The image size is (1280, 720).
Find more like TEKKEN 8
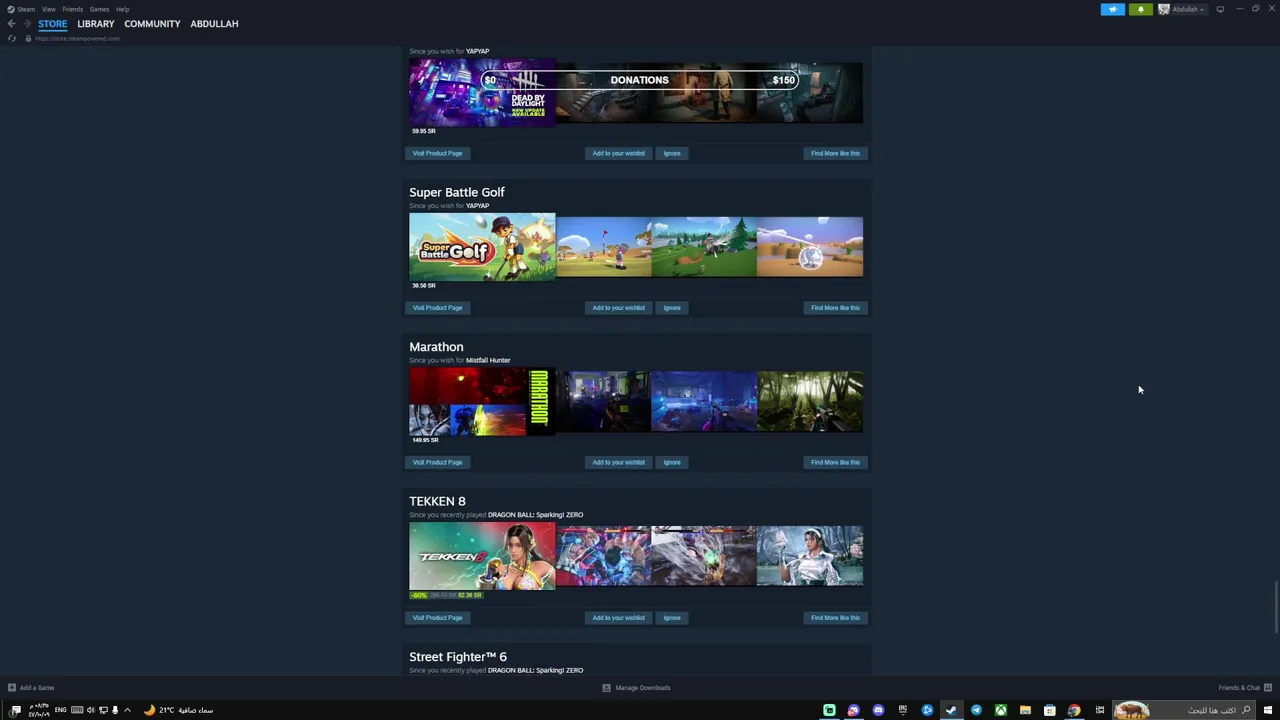click(835, 618)
